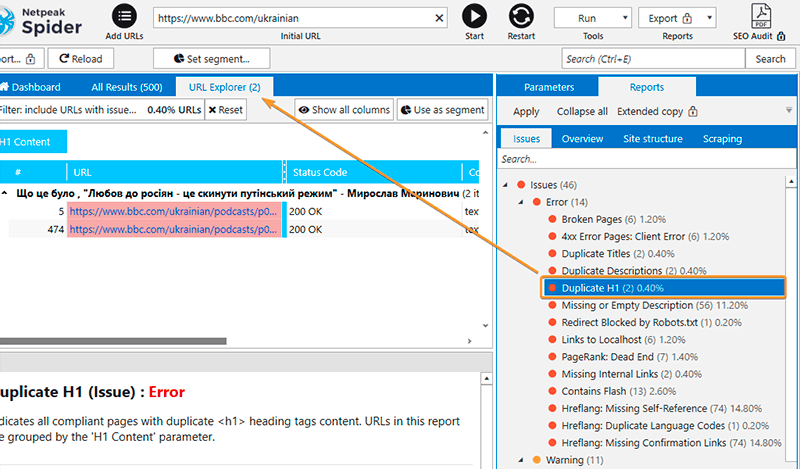Click the Netpeak Spider logo
Image resolution: width=800 pixels, height=469 pixels.
pos(41,20)
